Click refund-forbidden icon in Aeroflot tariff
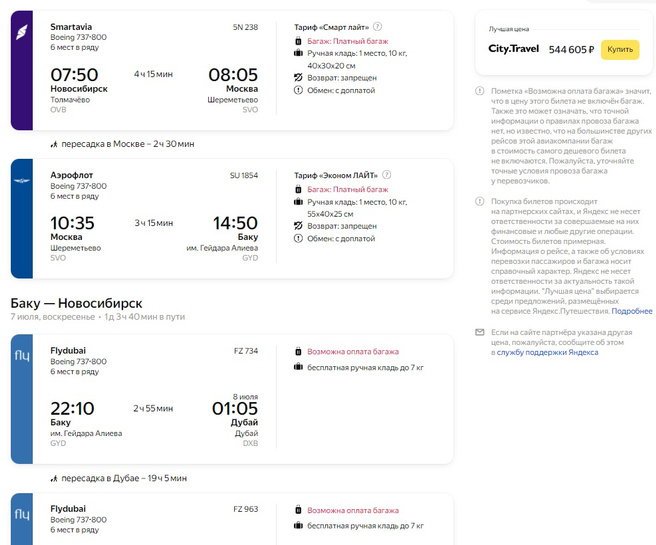Viewport: 656px width, 545px height. pyautogui.click(x=298, y=226)
